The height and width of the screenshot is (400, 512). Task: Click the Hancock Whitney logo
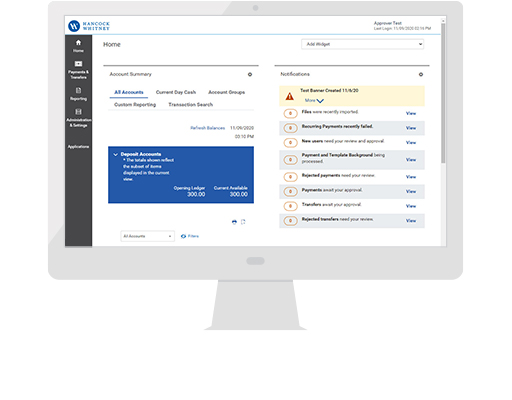pyautogui.click(x=89, y=26)
